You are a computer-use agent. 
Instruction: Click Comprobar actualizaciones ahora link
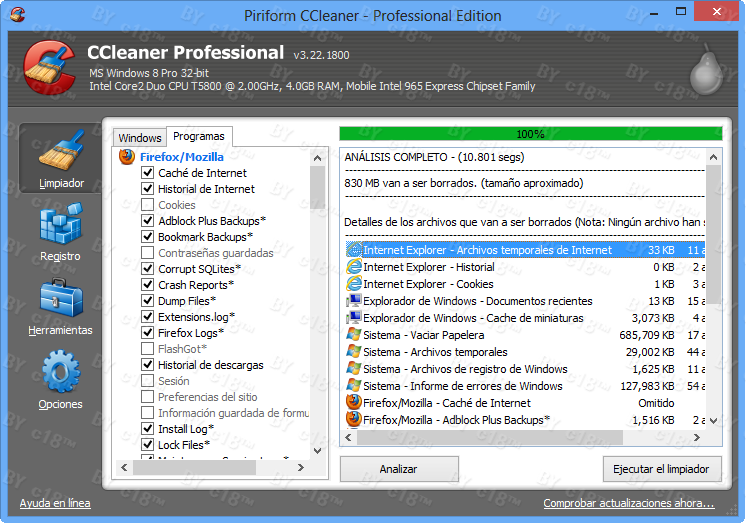click(x=629, y=503)
